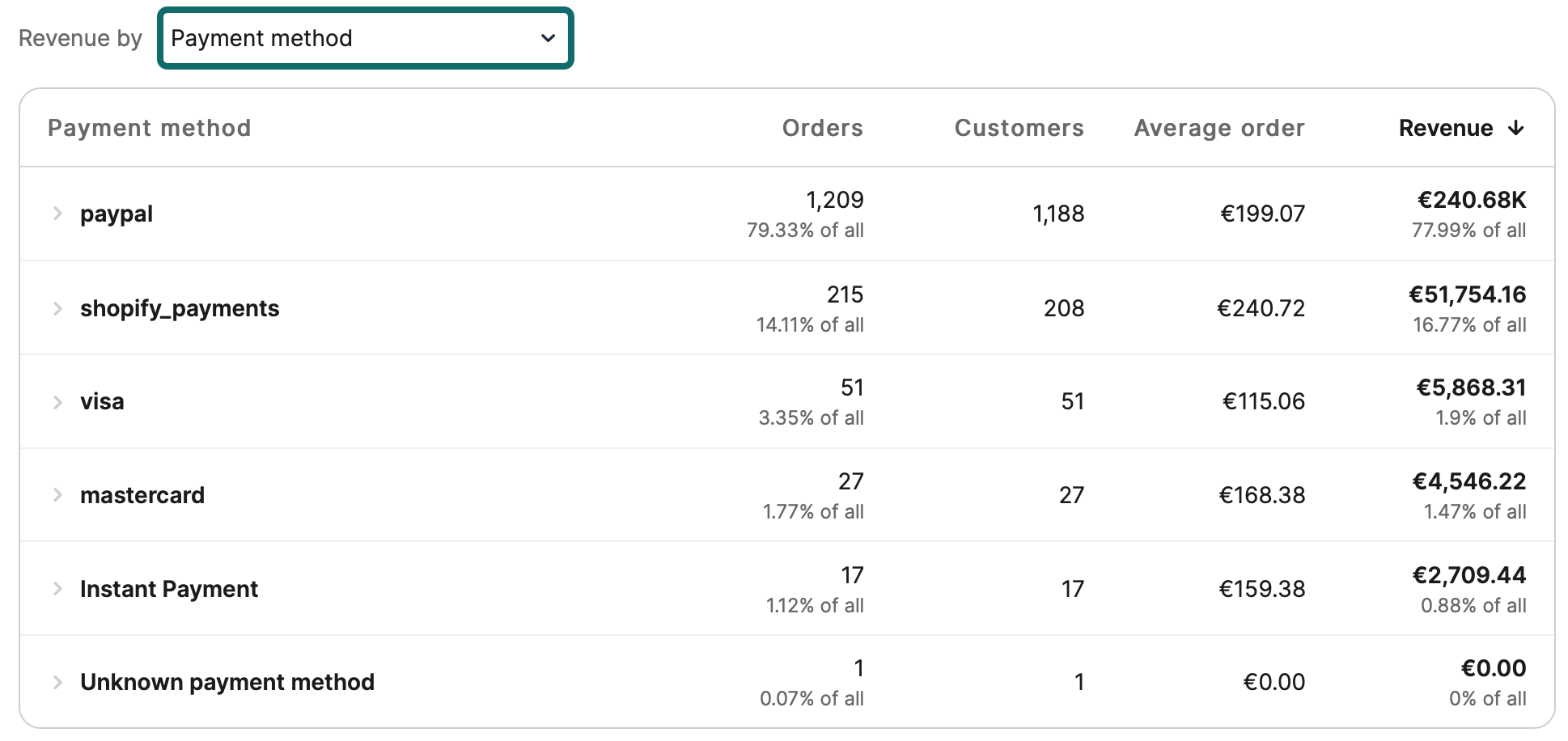Viewport: 1568px width, 741px height.
Task: Select the shopify_payments label
Action: click(x=180, y=307)
